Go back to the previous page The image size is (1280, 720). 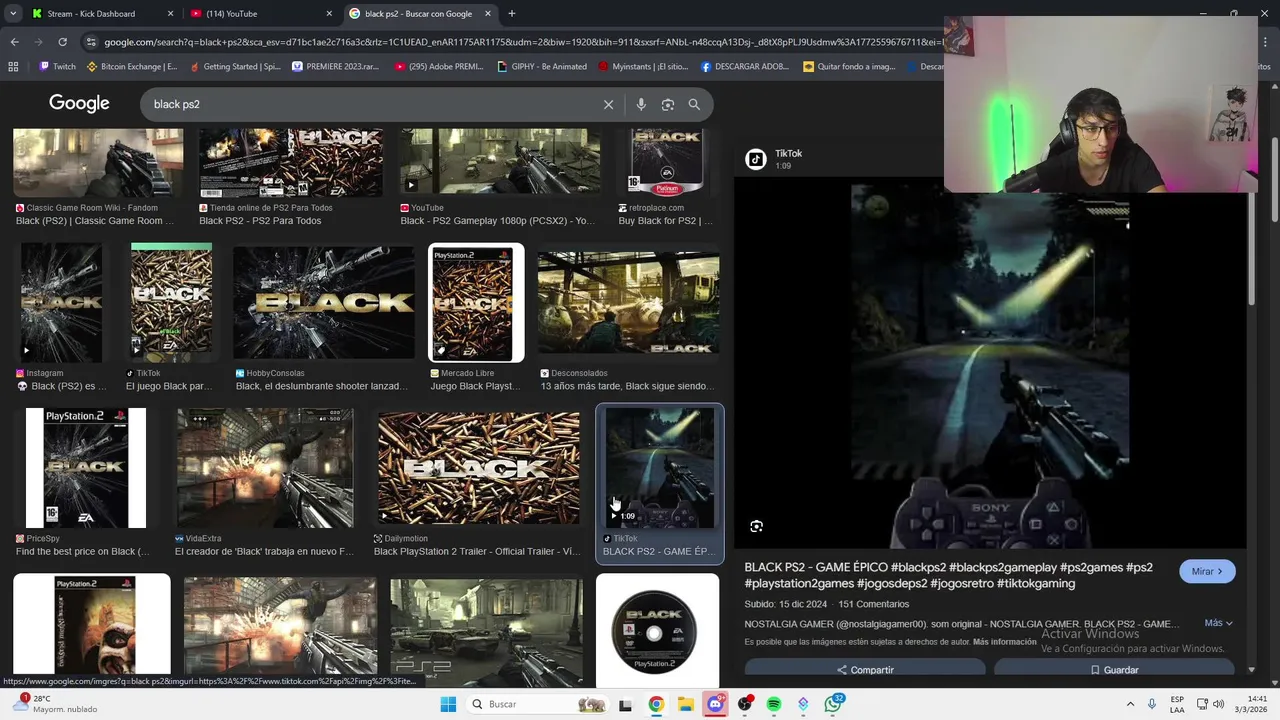pyautogui.click(x=14, y=42)
